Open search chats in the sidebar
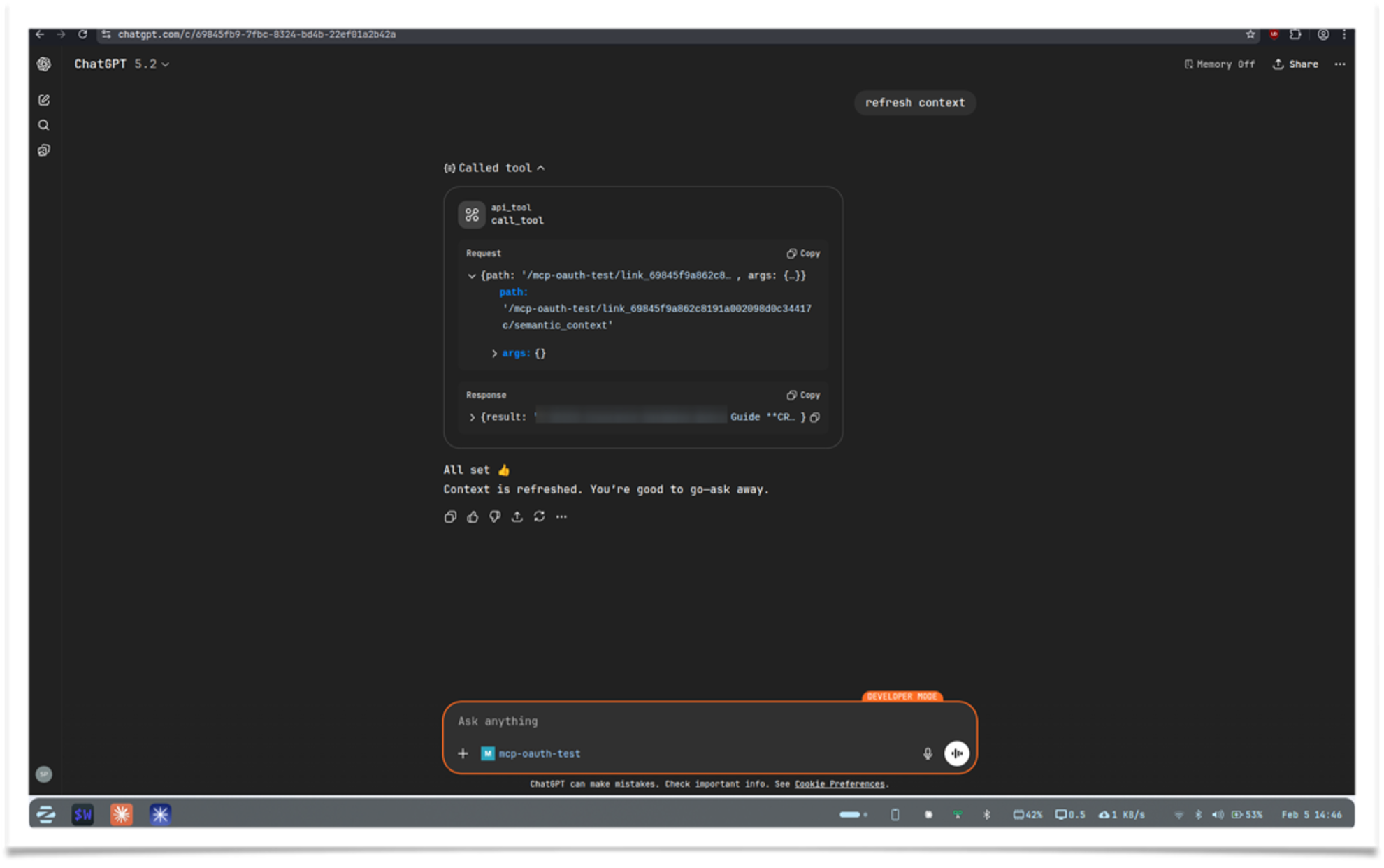 click(x=44, y=125)
